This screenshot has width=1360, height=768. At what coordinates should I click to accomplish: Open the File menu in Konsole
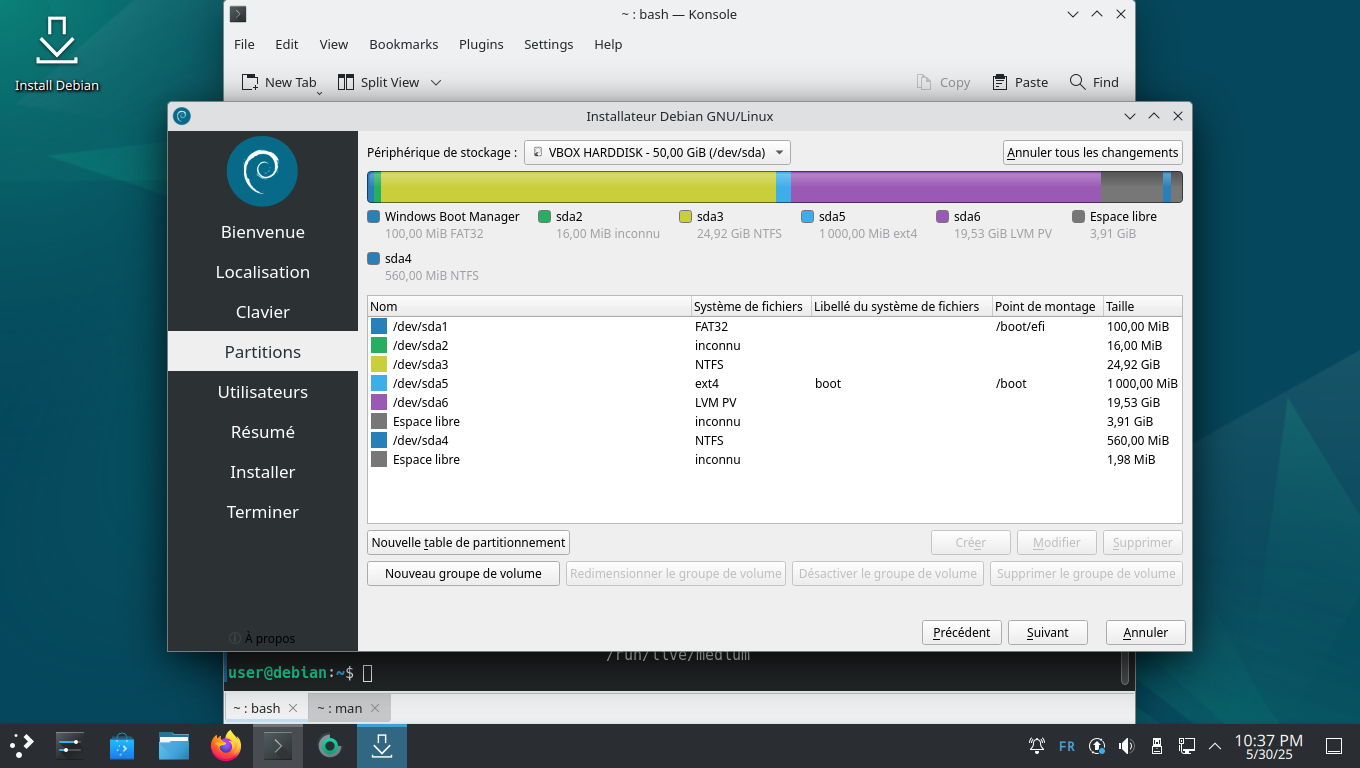[x=244, y=44]
